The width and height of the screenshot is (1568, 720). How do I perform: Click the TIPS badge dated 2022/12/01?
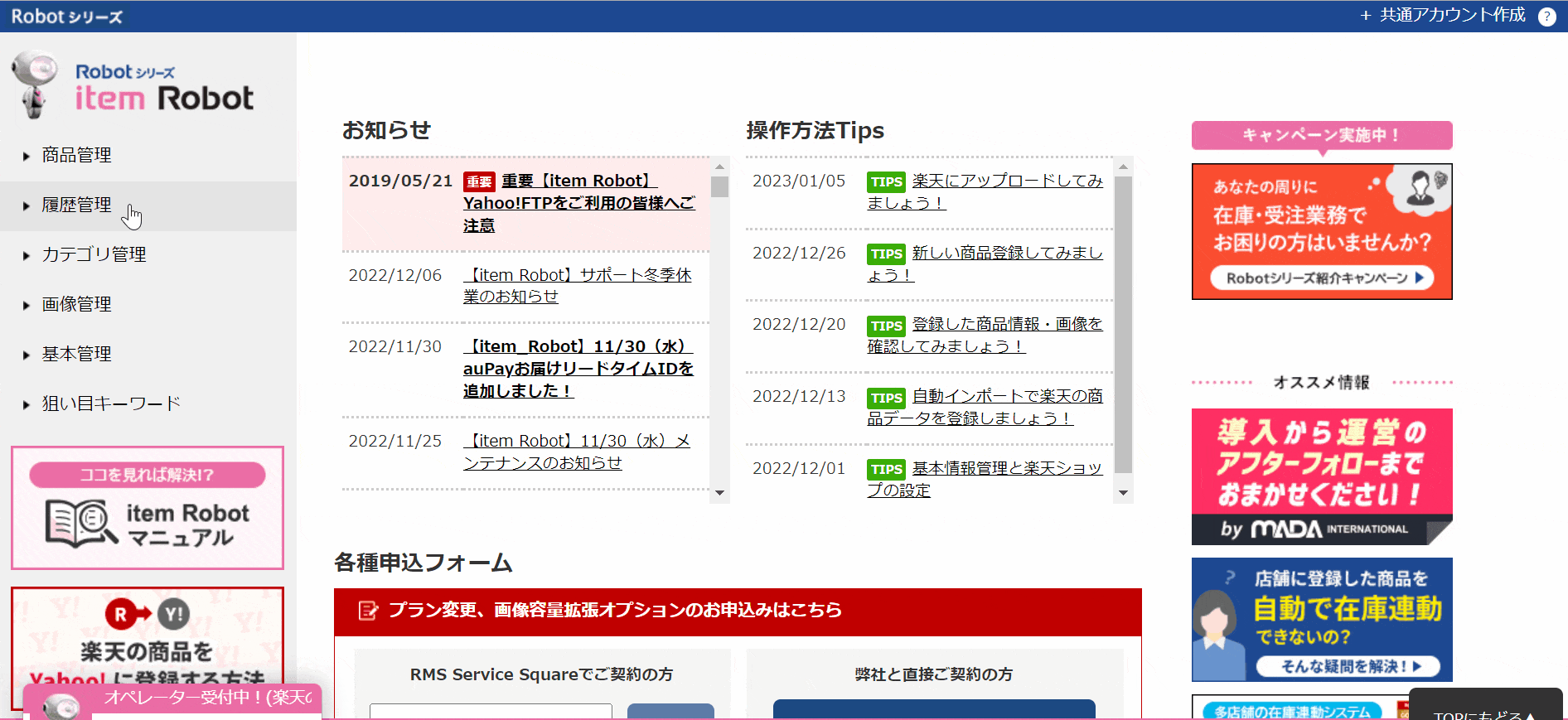(x=886, y=470)
